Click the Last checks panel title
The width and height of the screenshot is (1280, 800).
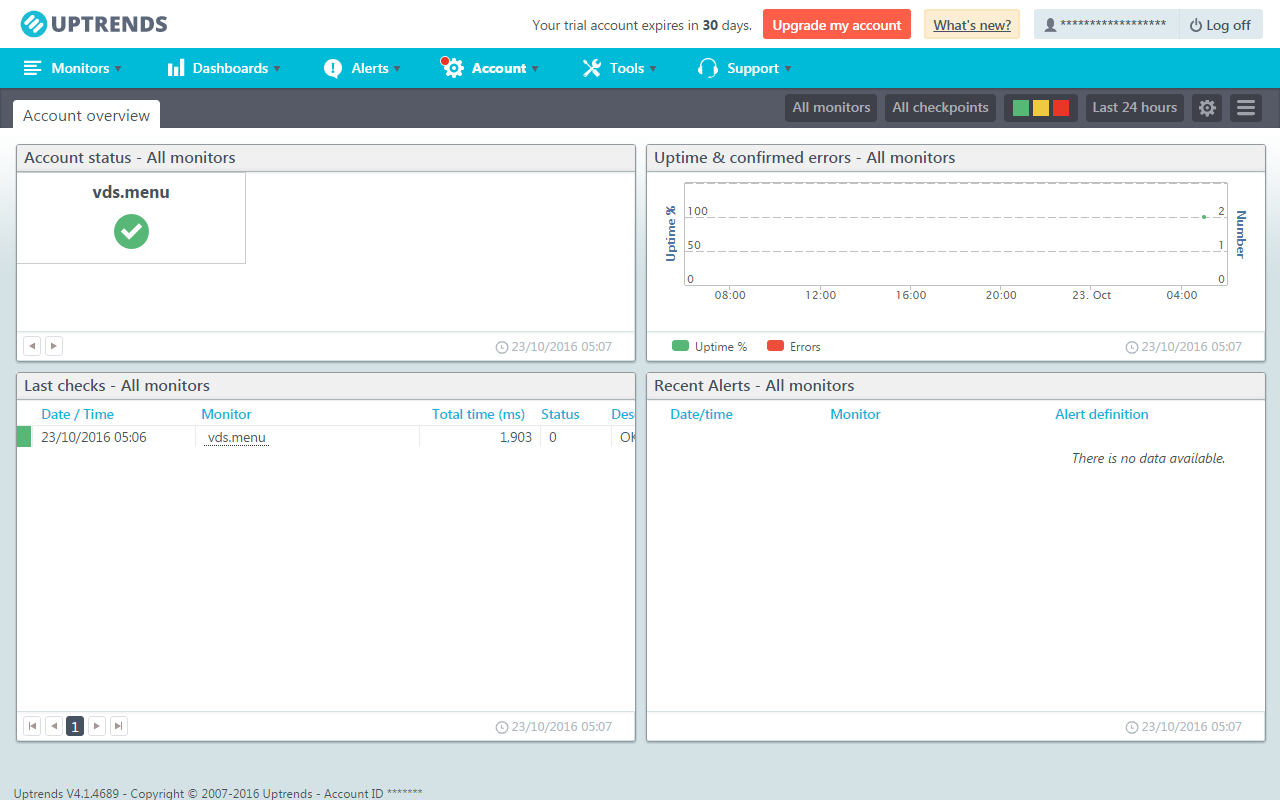click(x=117, y=385)
